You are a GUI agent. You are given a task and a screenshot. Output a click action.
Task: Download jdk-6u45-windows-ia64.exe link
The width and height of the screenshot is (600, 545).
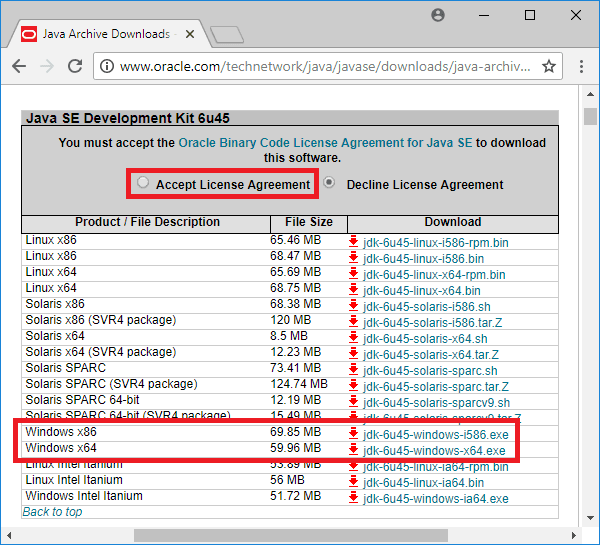coord(435,499)
